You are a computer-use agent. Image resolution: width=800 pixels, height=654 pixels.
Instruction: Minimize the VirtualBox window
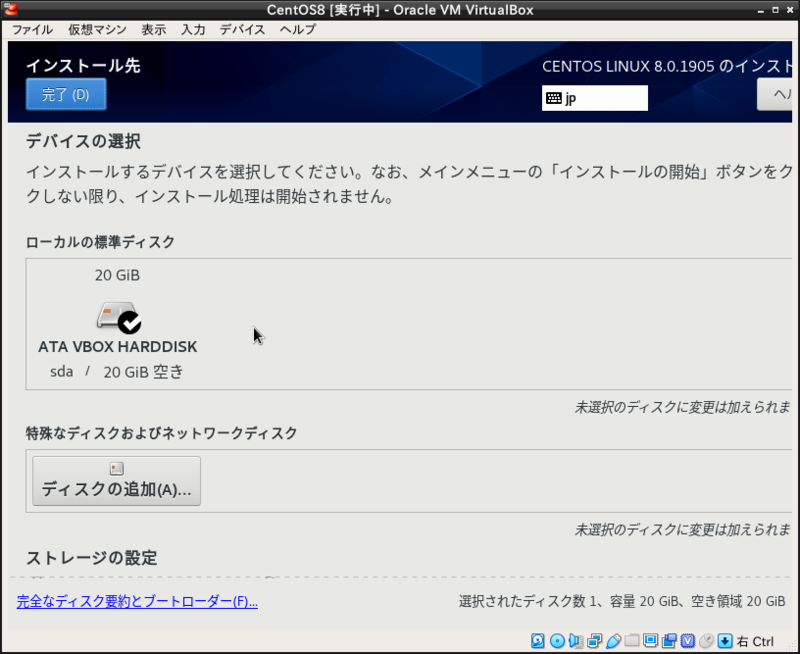coord(761,10)
